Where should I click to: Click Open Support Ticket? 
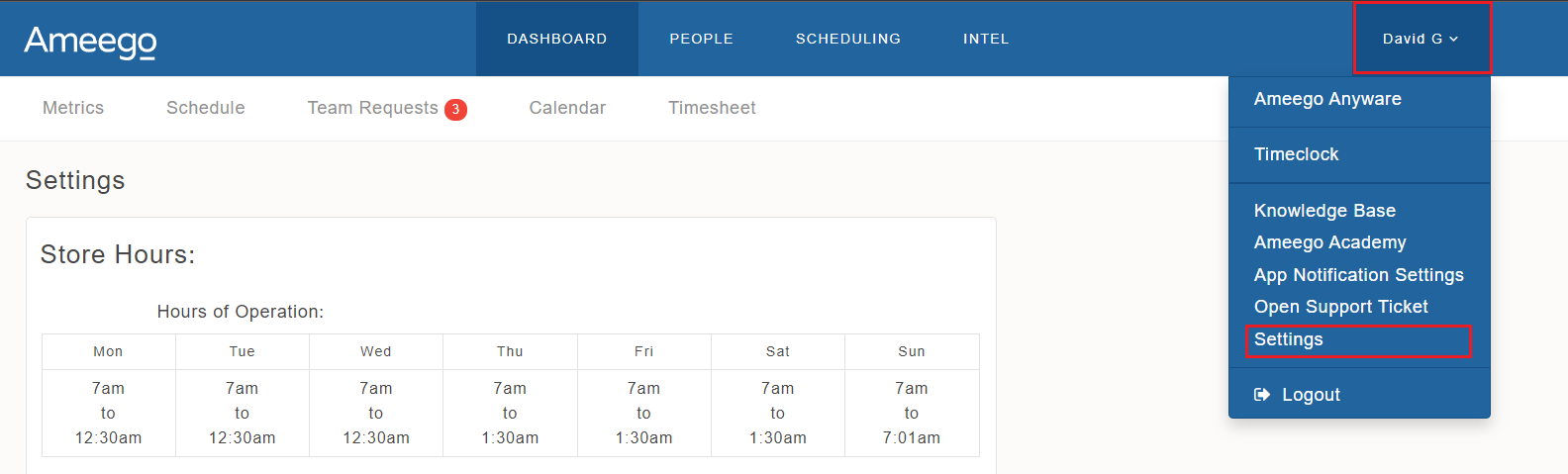1340,307
